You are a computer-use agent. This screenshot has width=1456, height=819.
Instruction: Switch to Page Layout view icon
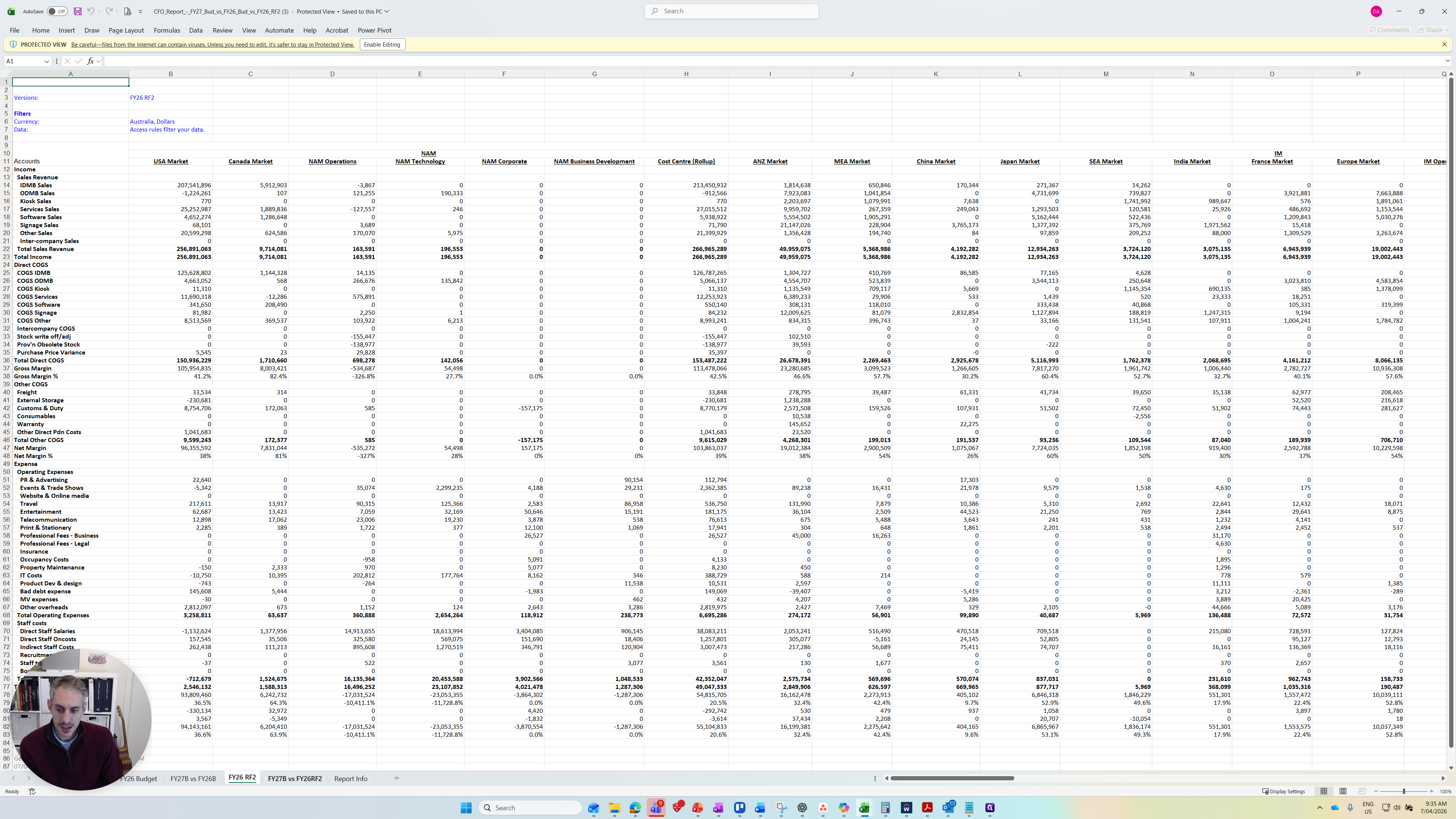click(x=1343, y=791)
